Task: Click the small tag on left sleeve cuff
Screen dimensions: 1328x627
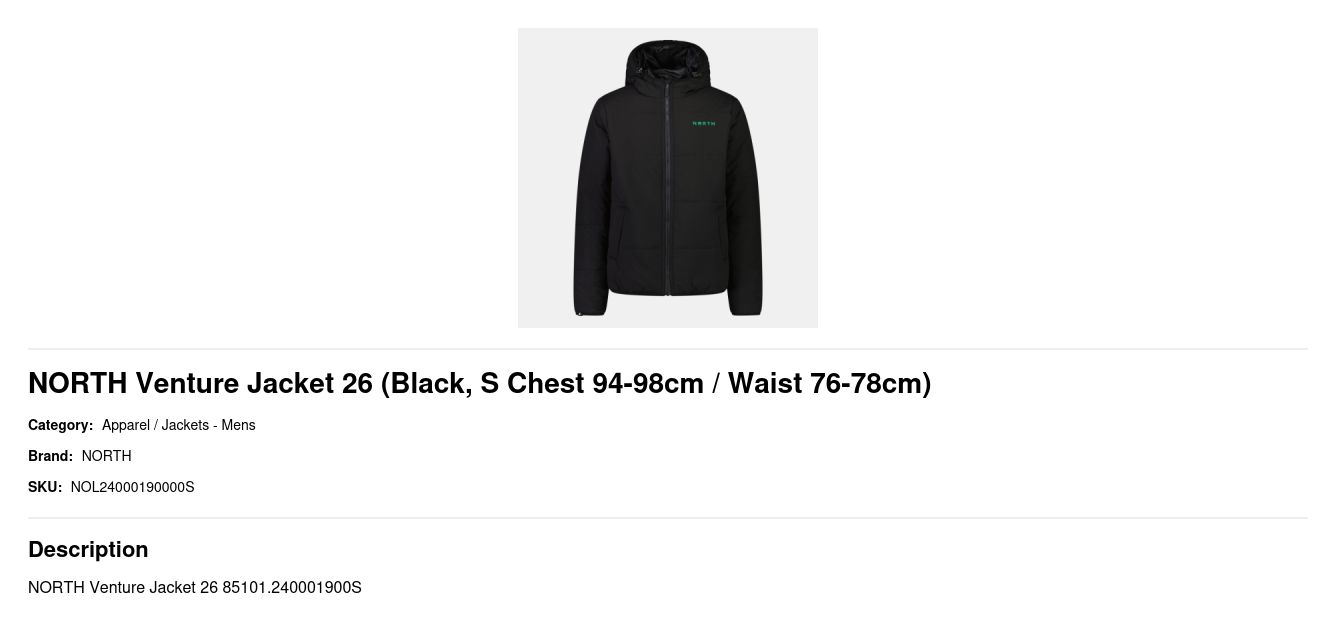Action: tap(580, 315)
